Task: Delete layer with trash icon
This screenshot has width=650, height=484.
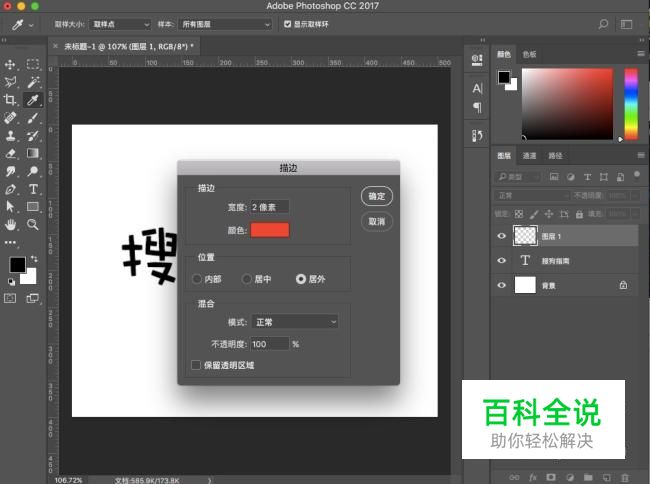Action: [625, 477]
